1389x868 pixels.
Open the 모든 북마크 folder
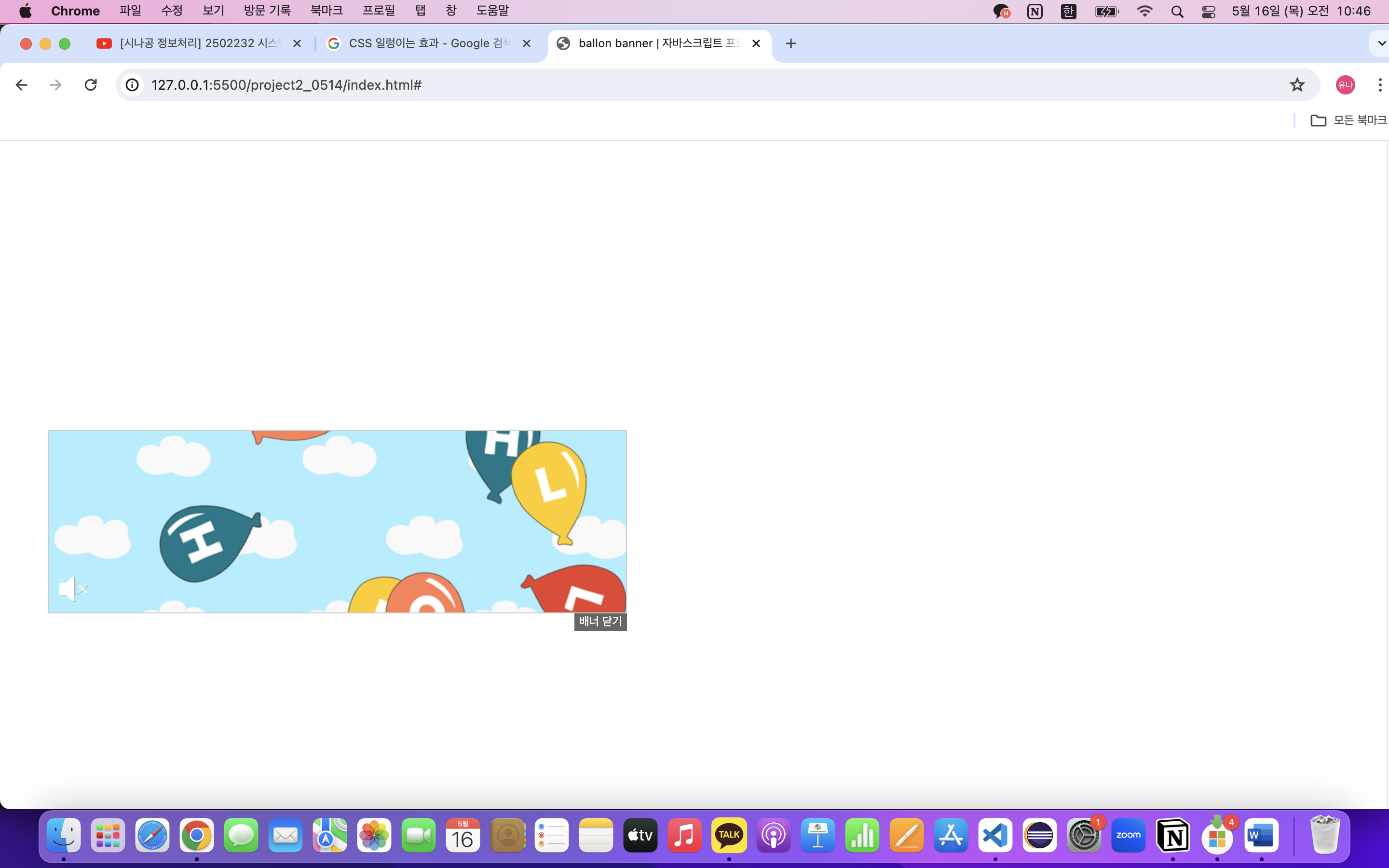(x=1348, y=120)
